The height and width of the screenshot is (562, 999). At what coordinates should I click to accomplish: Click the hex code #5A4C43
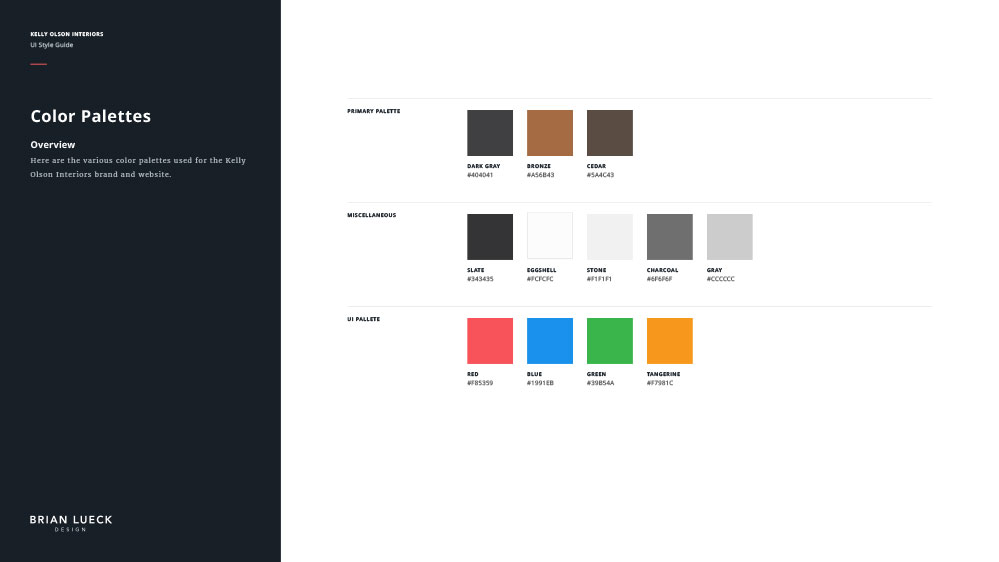600,175
